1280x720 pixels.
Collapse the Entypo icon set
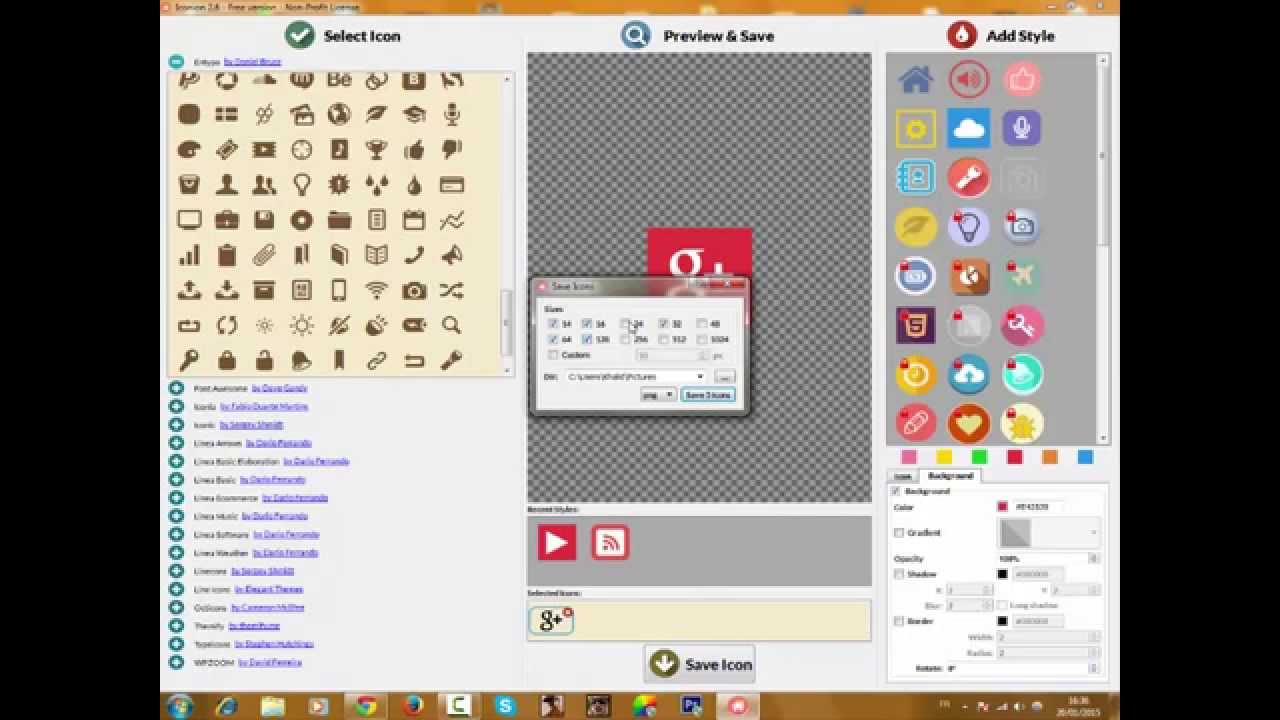coord(176,61)
